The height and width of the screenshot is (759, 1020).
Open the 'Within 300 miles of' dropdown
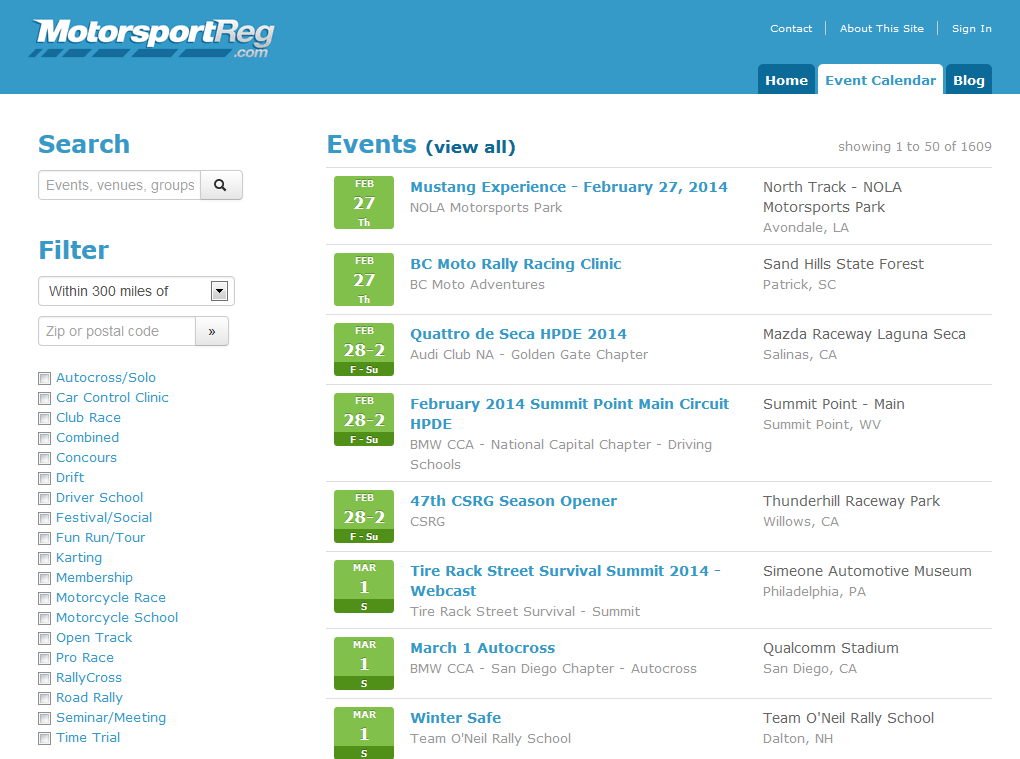(x=136, y=291)
